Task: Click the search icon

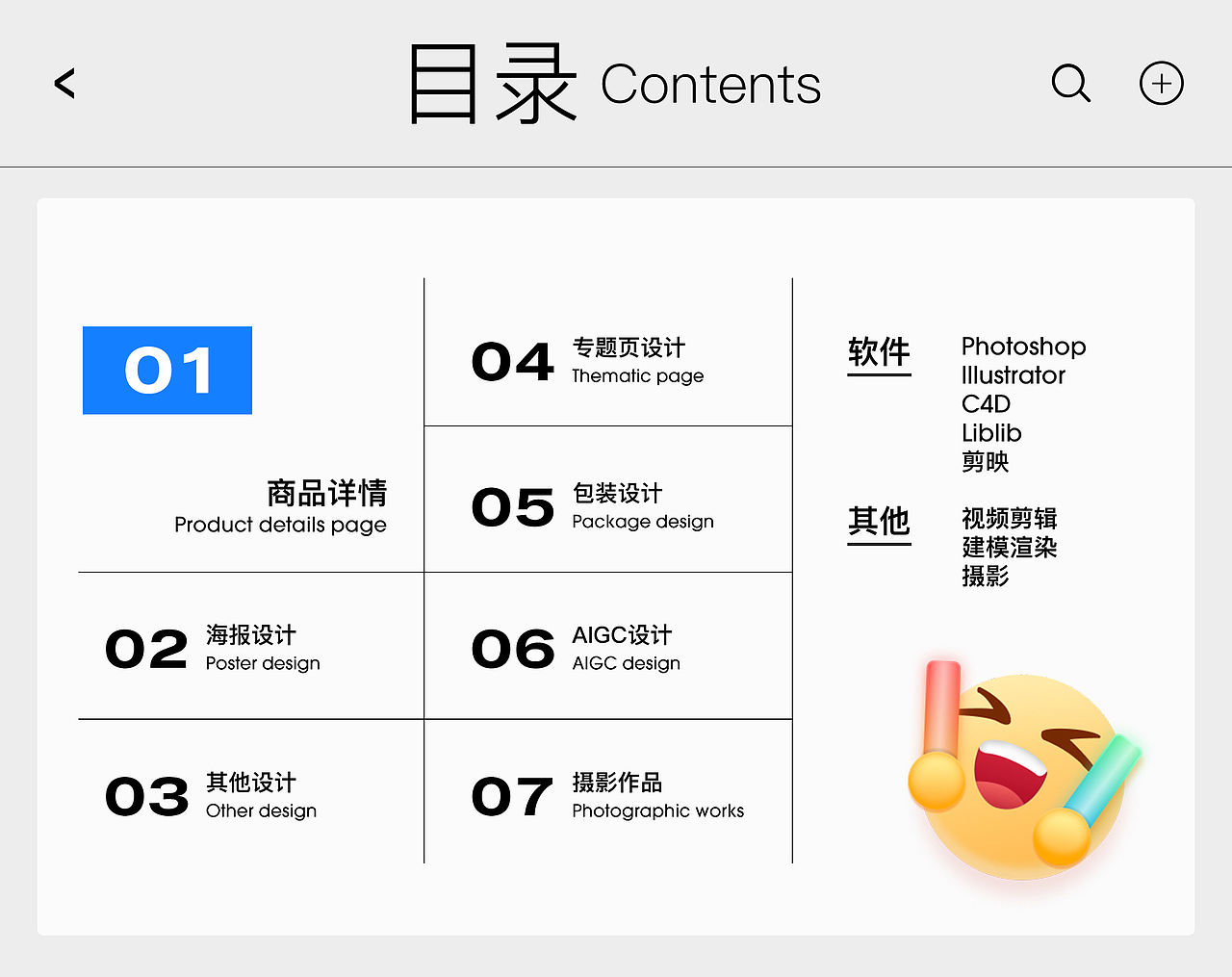Action: 1071,84
